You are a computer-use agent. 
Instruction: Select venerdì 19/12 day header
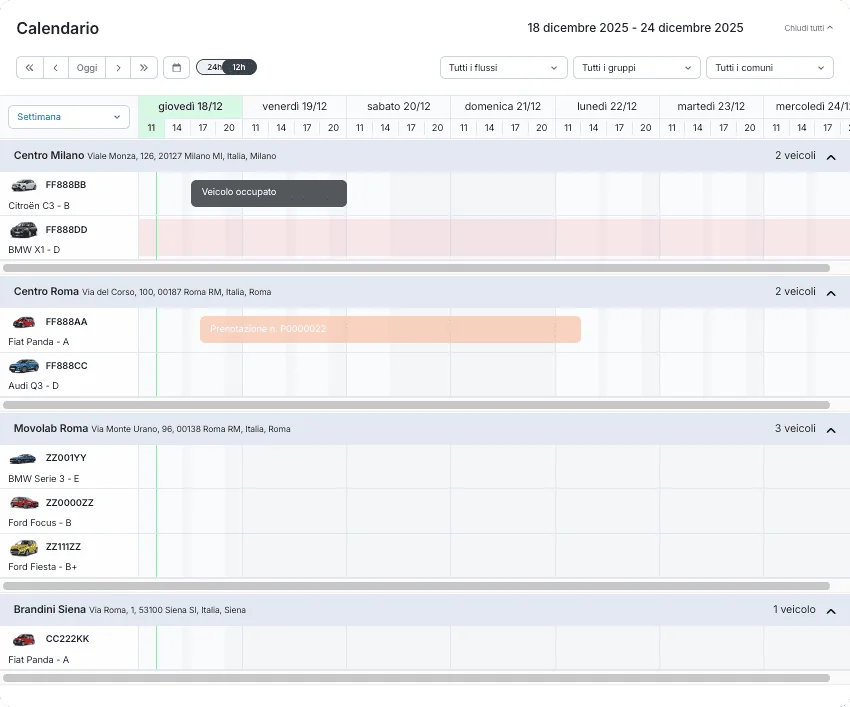294,107
